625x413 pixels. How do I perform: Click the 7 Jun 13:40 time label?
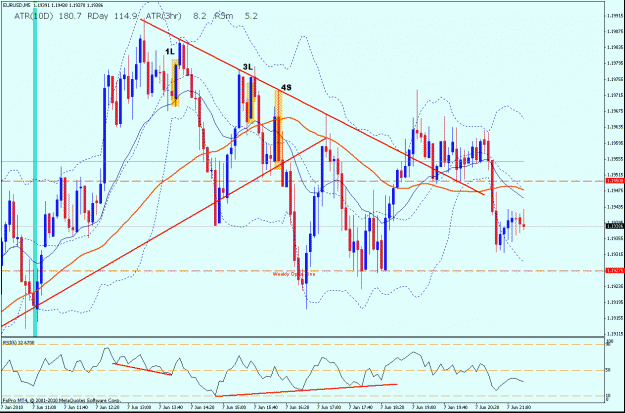coord(171,408)
